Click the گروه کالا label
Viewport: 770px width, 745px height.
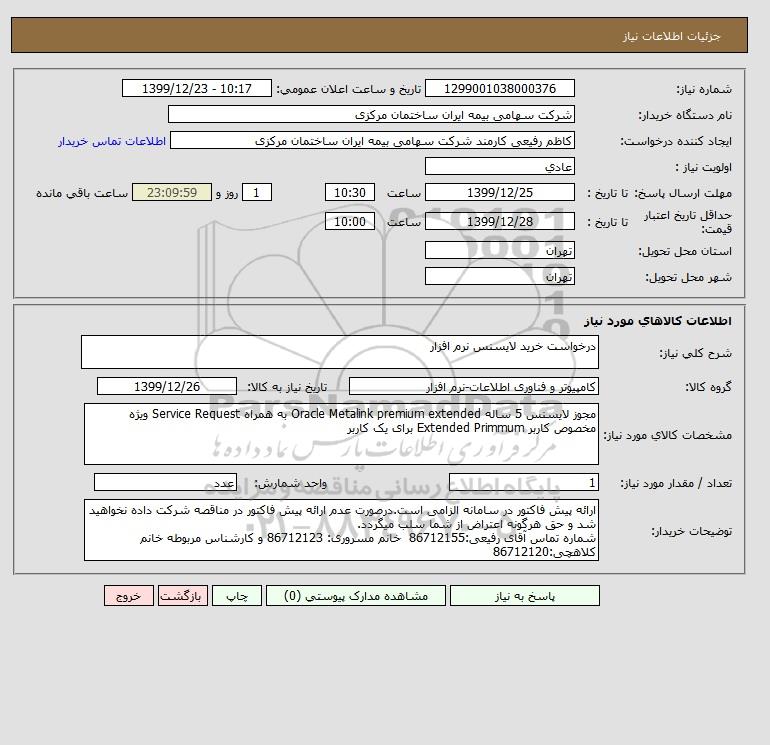(x=708, y=387)
